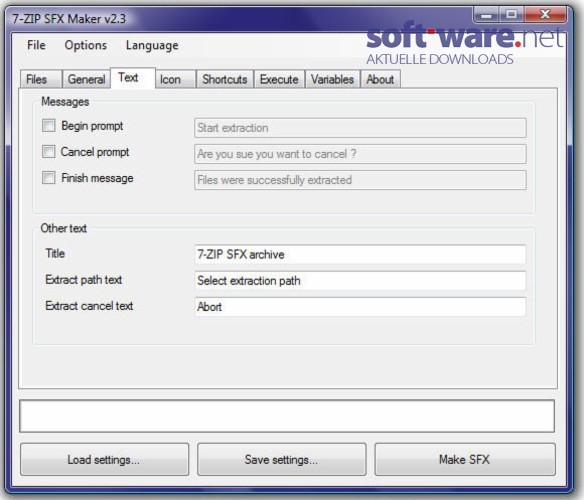Click the Load settings button

click(104, 459)
